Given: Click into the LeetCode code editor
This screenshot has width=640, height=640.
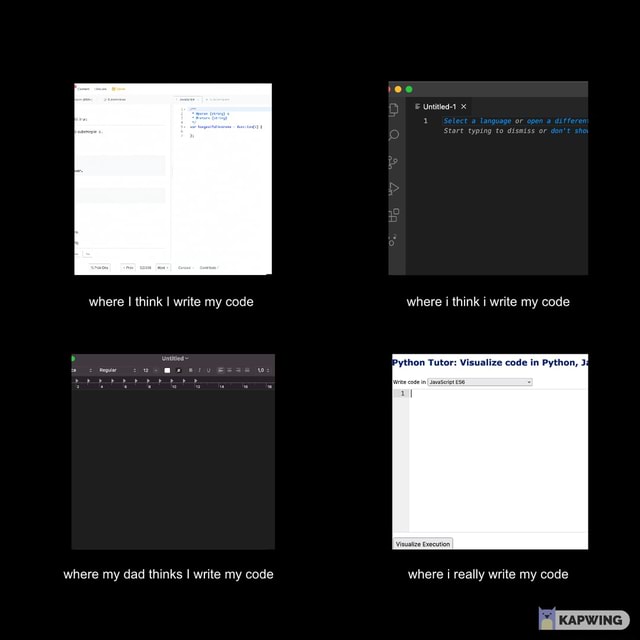Looking at the screenshot, I should coord(222,184).
